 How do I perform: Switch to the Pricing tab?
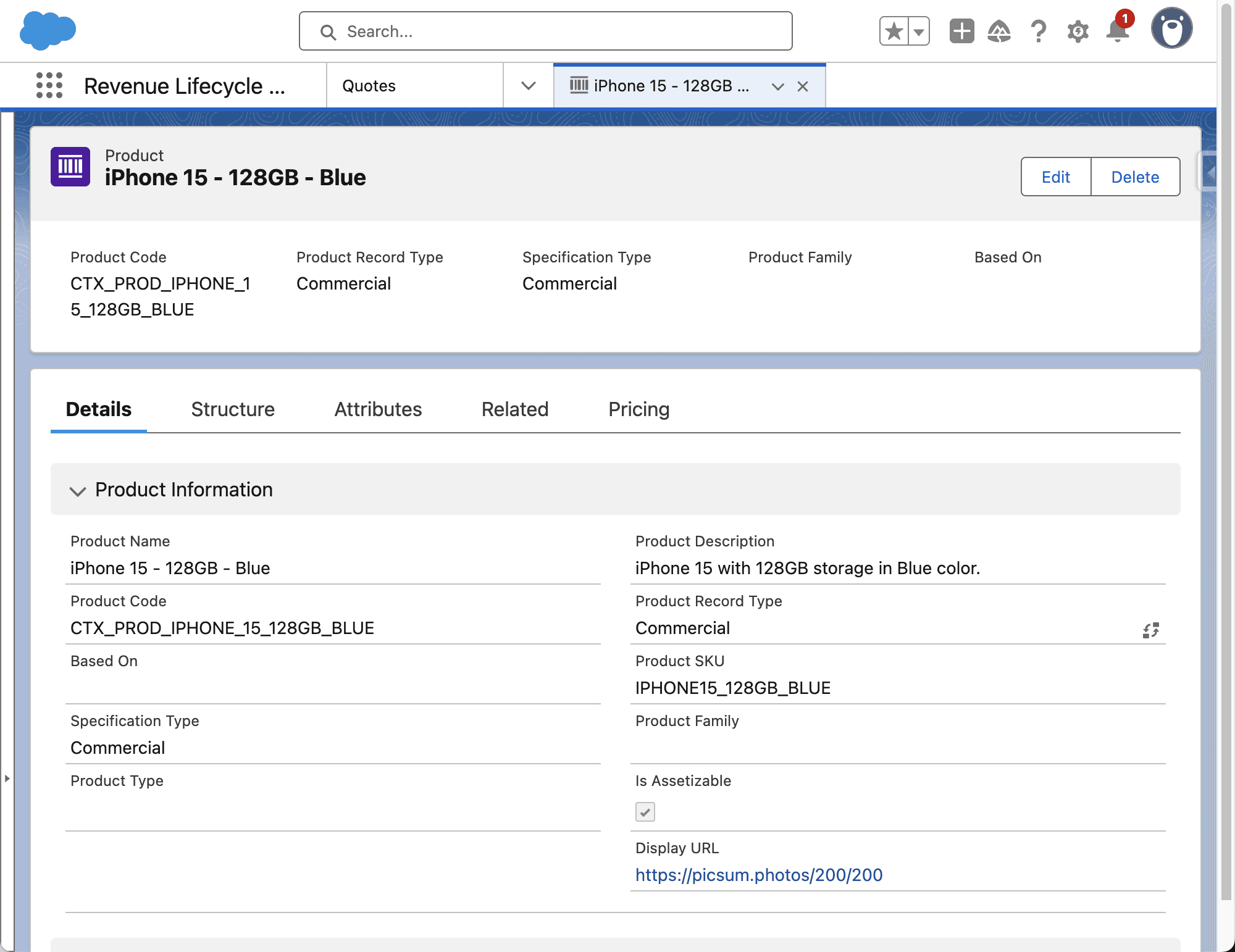pos(638,409)
